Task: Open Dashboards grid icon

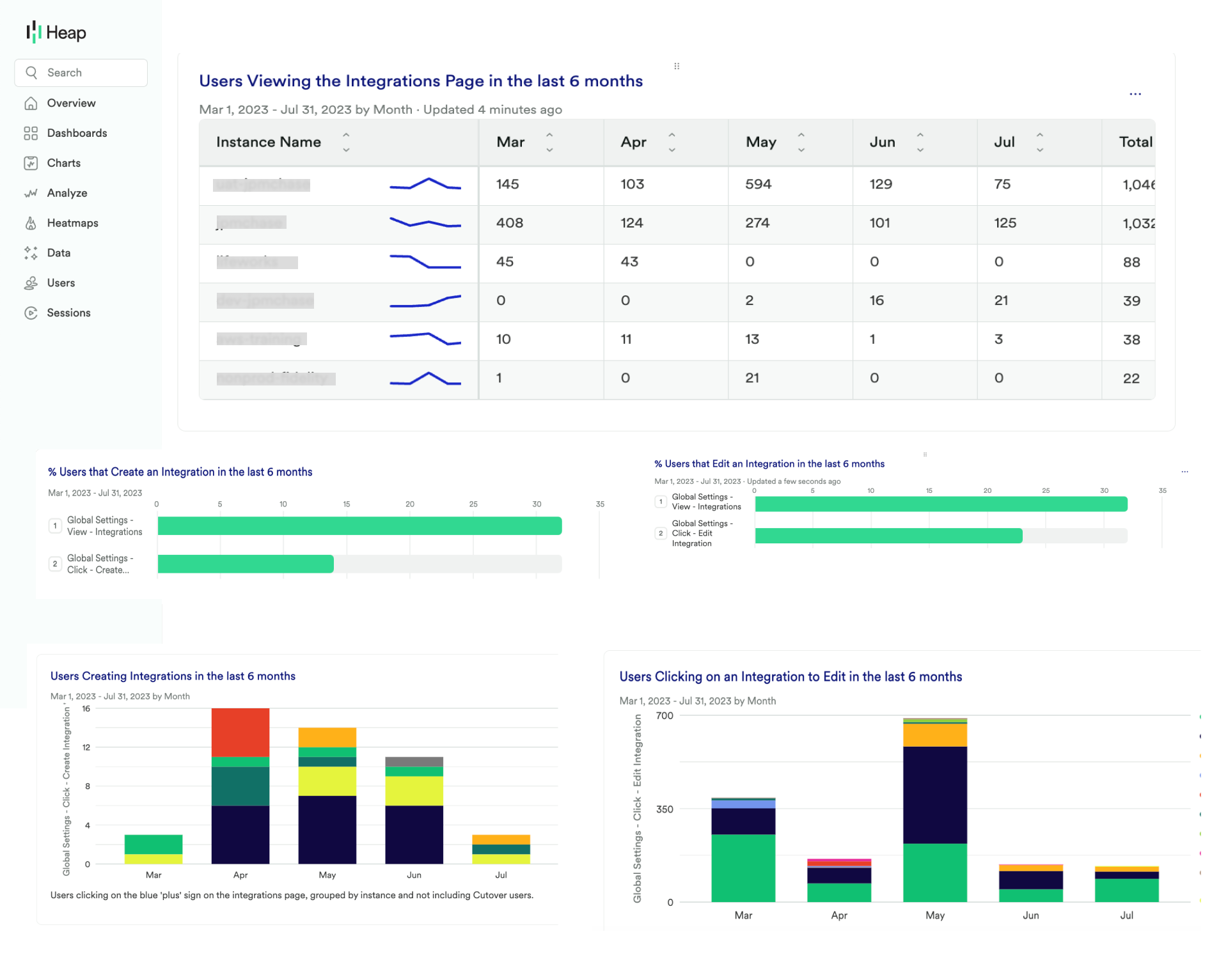Action: 31,133
